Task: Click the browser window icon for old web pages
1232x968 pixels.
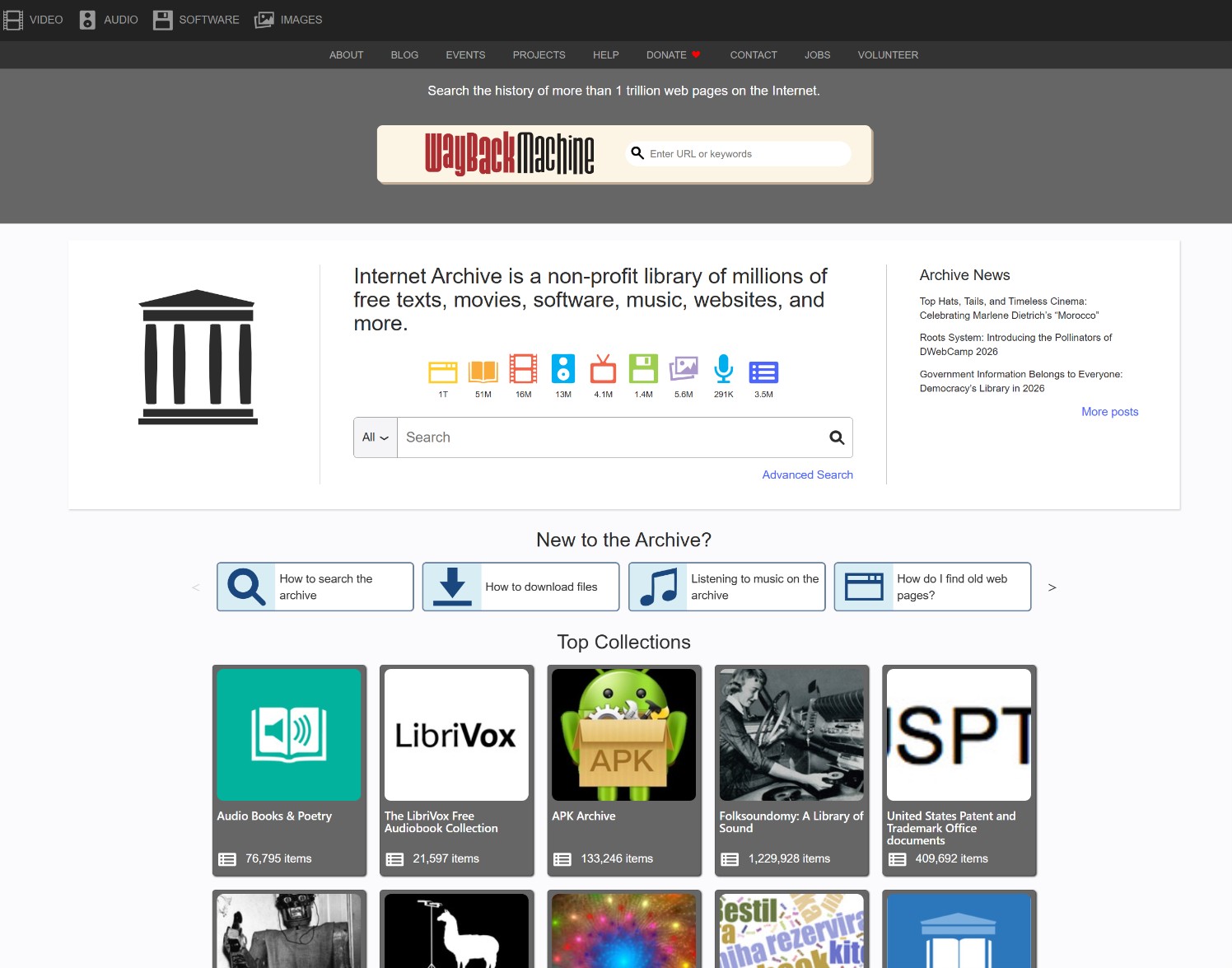Action: (864, 587)
